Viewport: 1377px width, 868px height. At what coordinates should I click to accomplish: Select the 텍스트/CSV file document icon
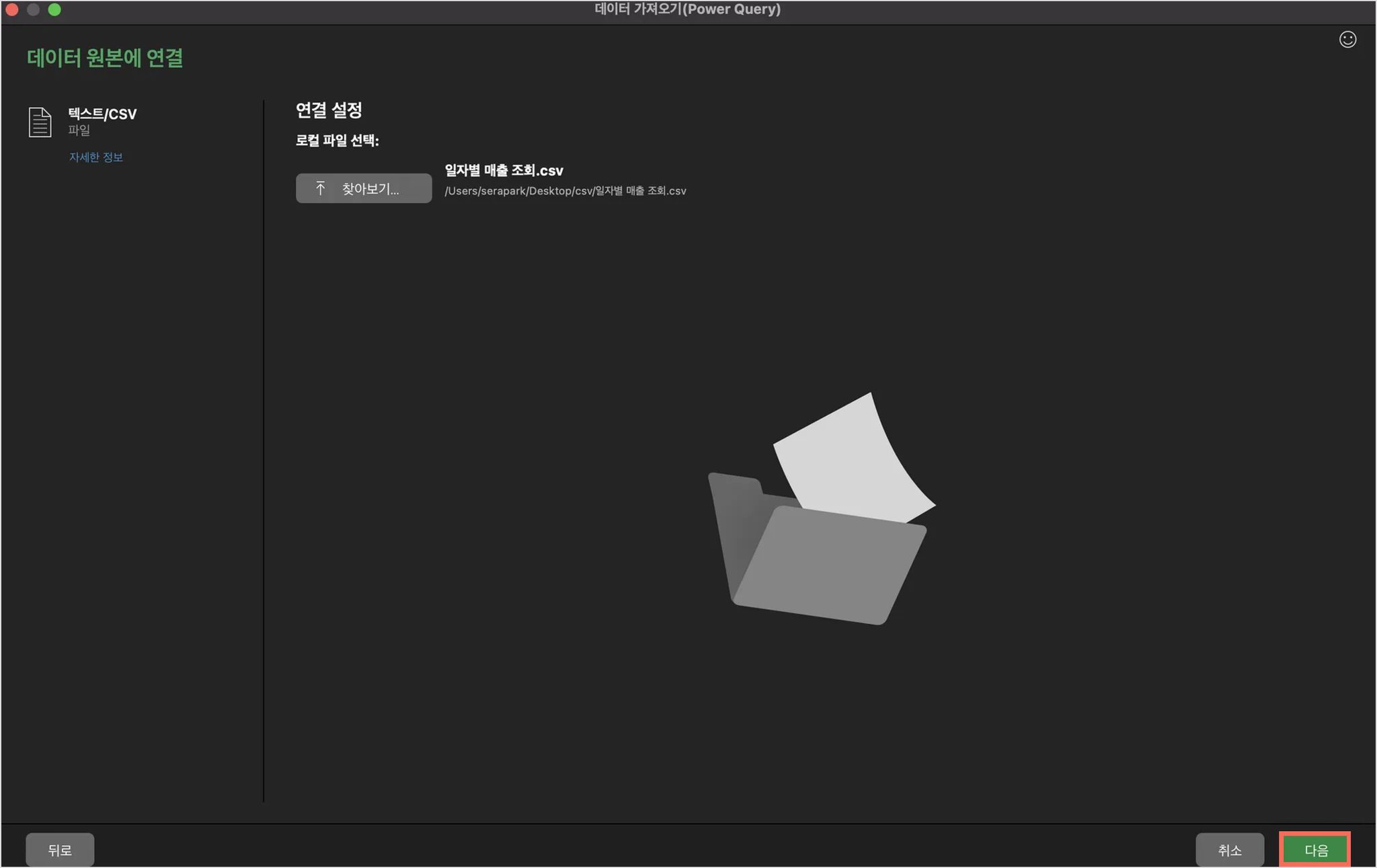tap(40, 122)
